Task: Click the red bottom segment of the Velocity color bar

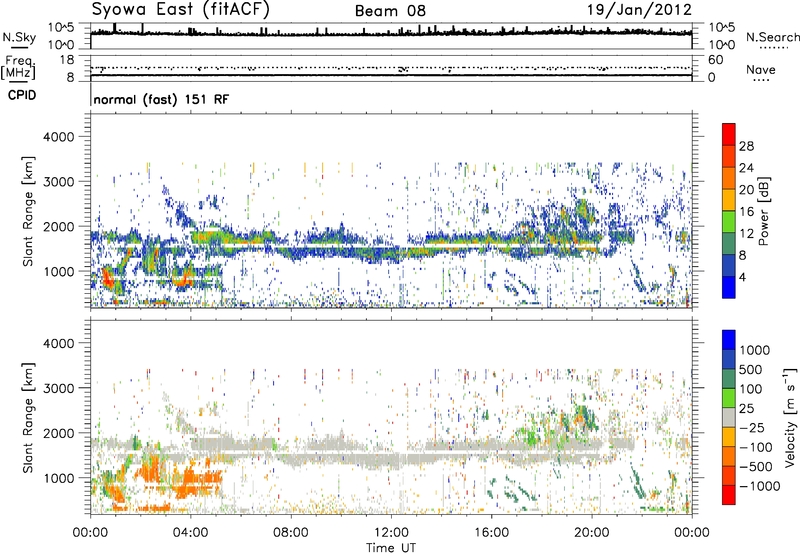Action: point(729,495)
